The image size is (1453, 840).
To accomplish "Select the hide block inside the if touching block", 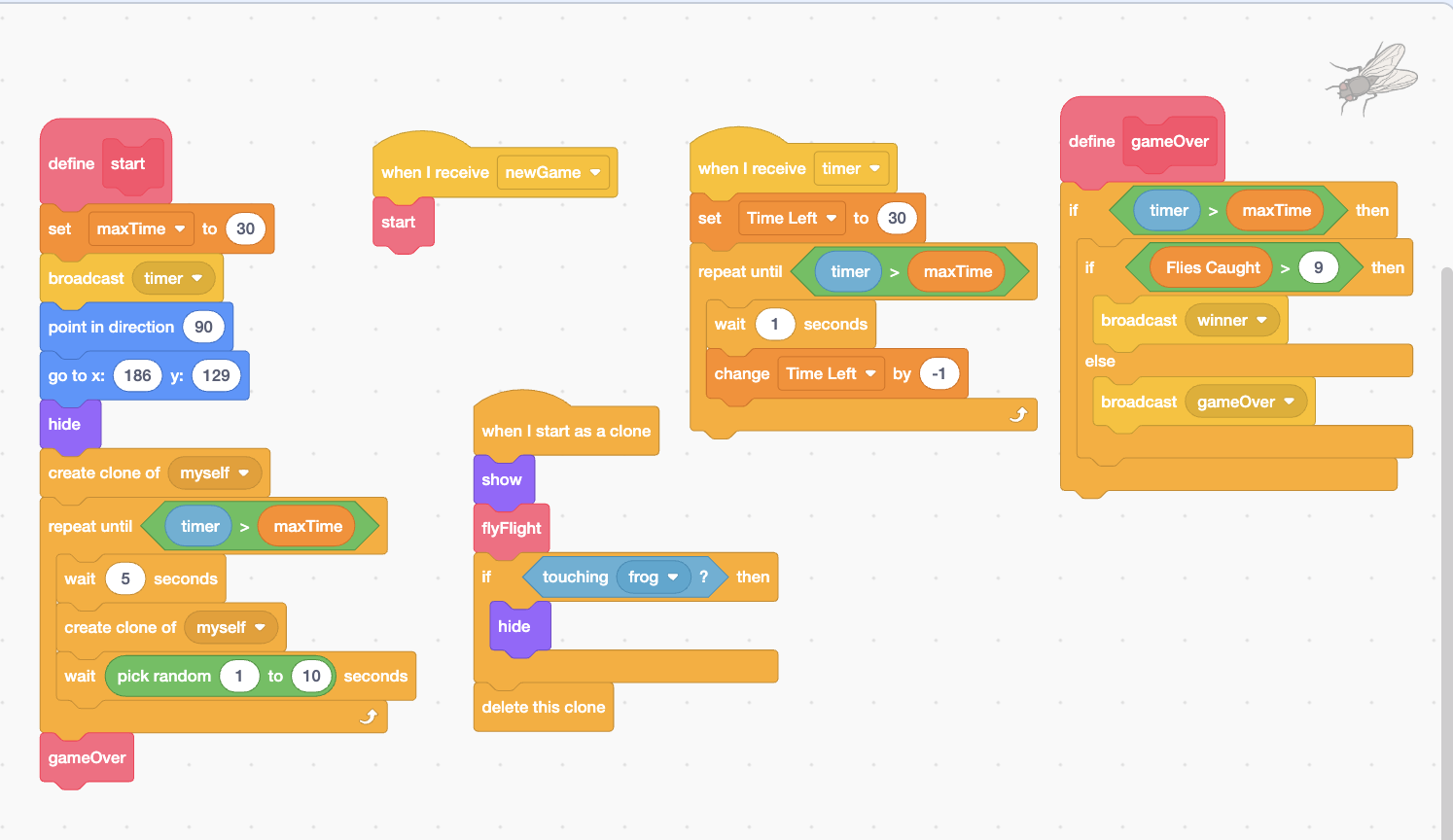I will 520,626.
